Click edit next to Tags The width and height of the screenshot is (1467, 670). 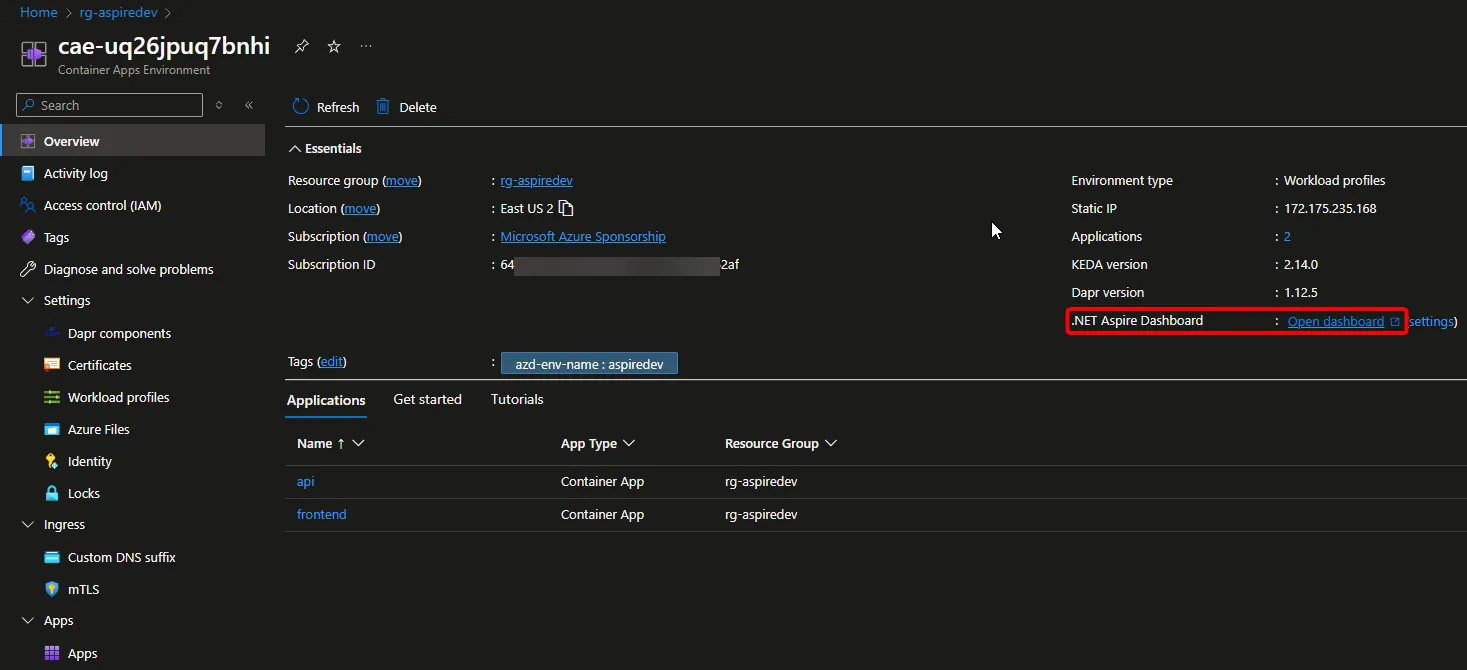click(331, 361)
